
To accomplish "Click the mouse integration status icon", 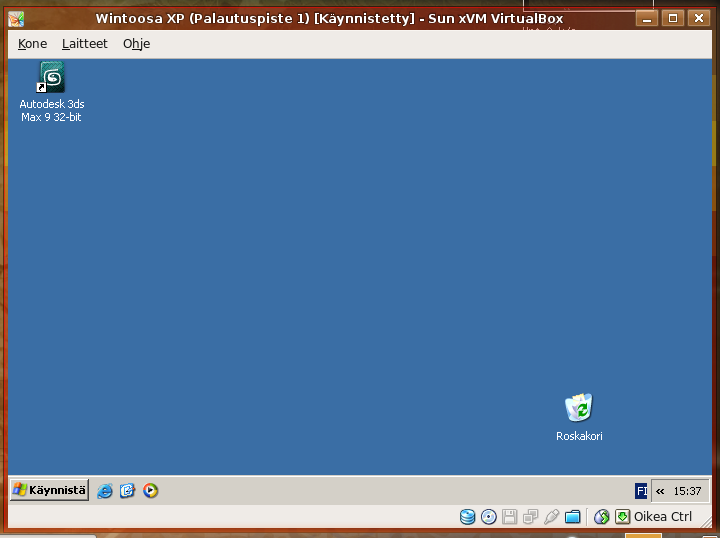I will [x=602, y=517].
